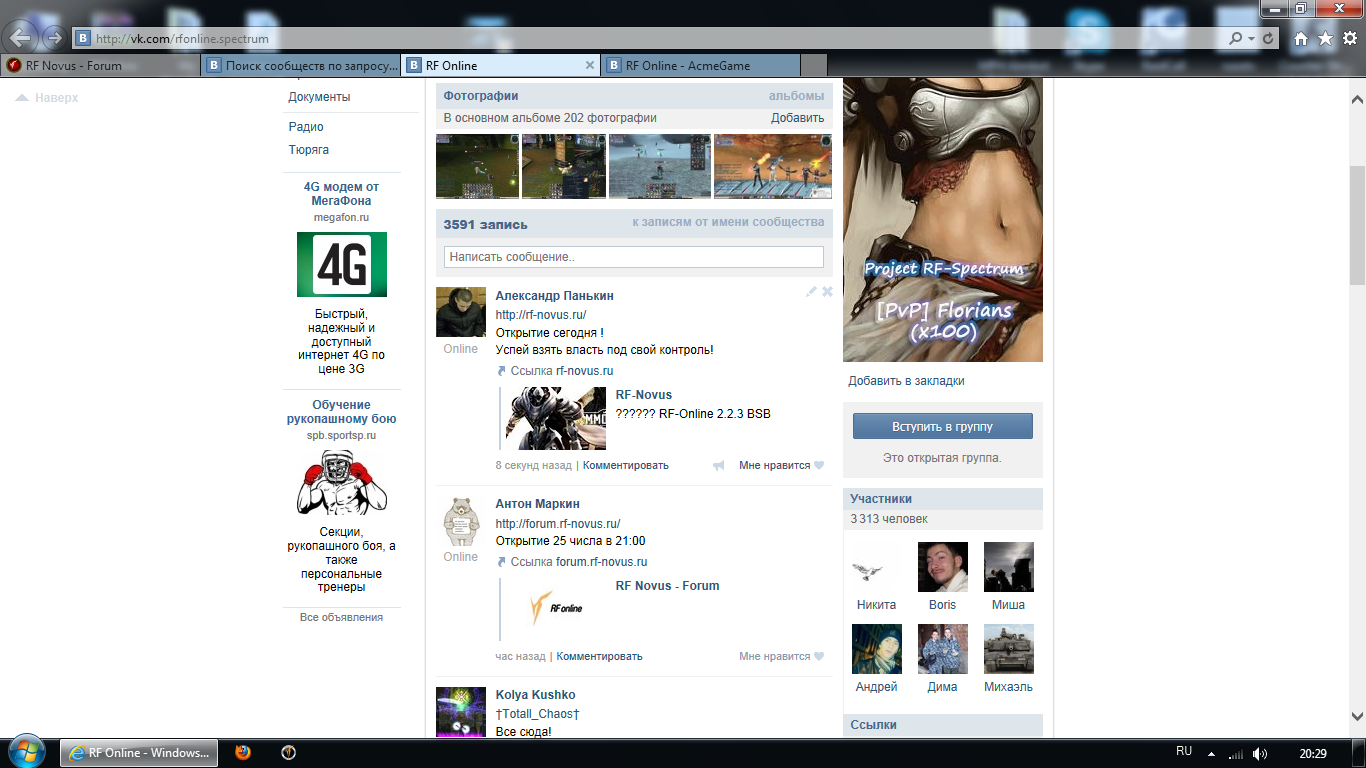Open Kolya Kushko avatar
The image size is (1366, 768).
[x=461, y=712]
